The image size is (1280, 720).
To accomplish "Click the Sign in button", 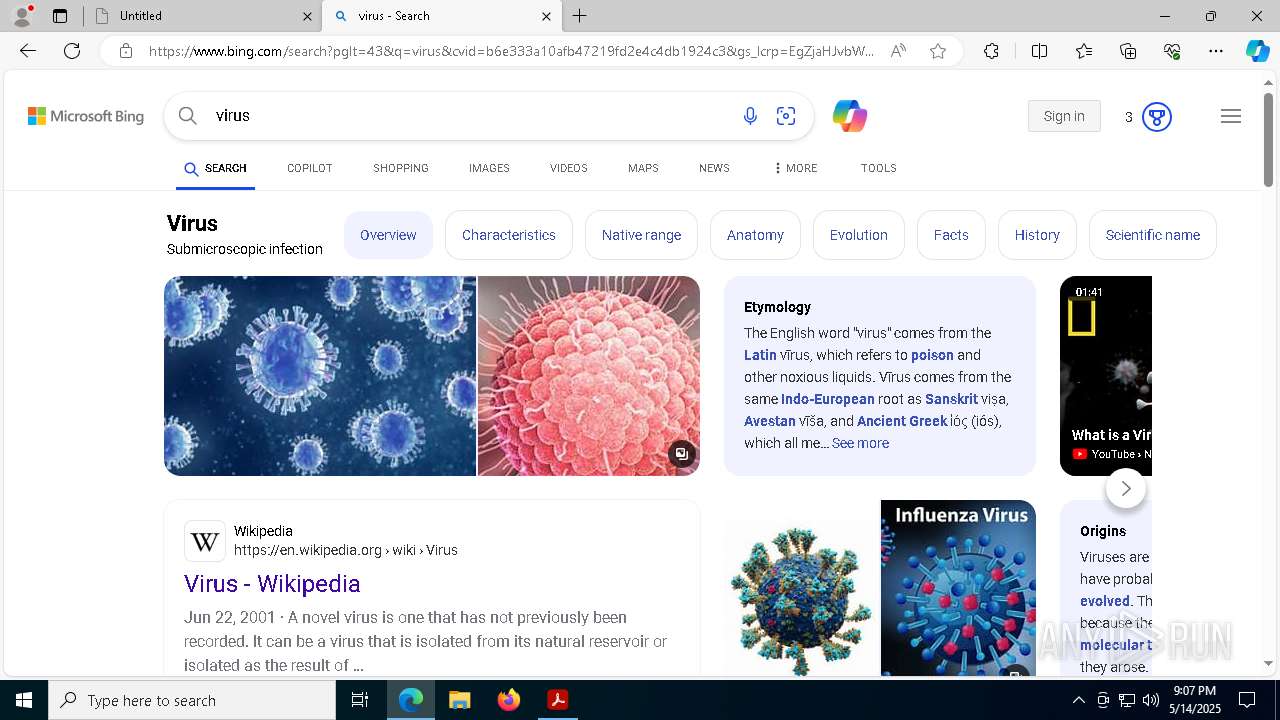I will coord(1064,116).
